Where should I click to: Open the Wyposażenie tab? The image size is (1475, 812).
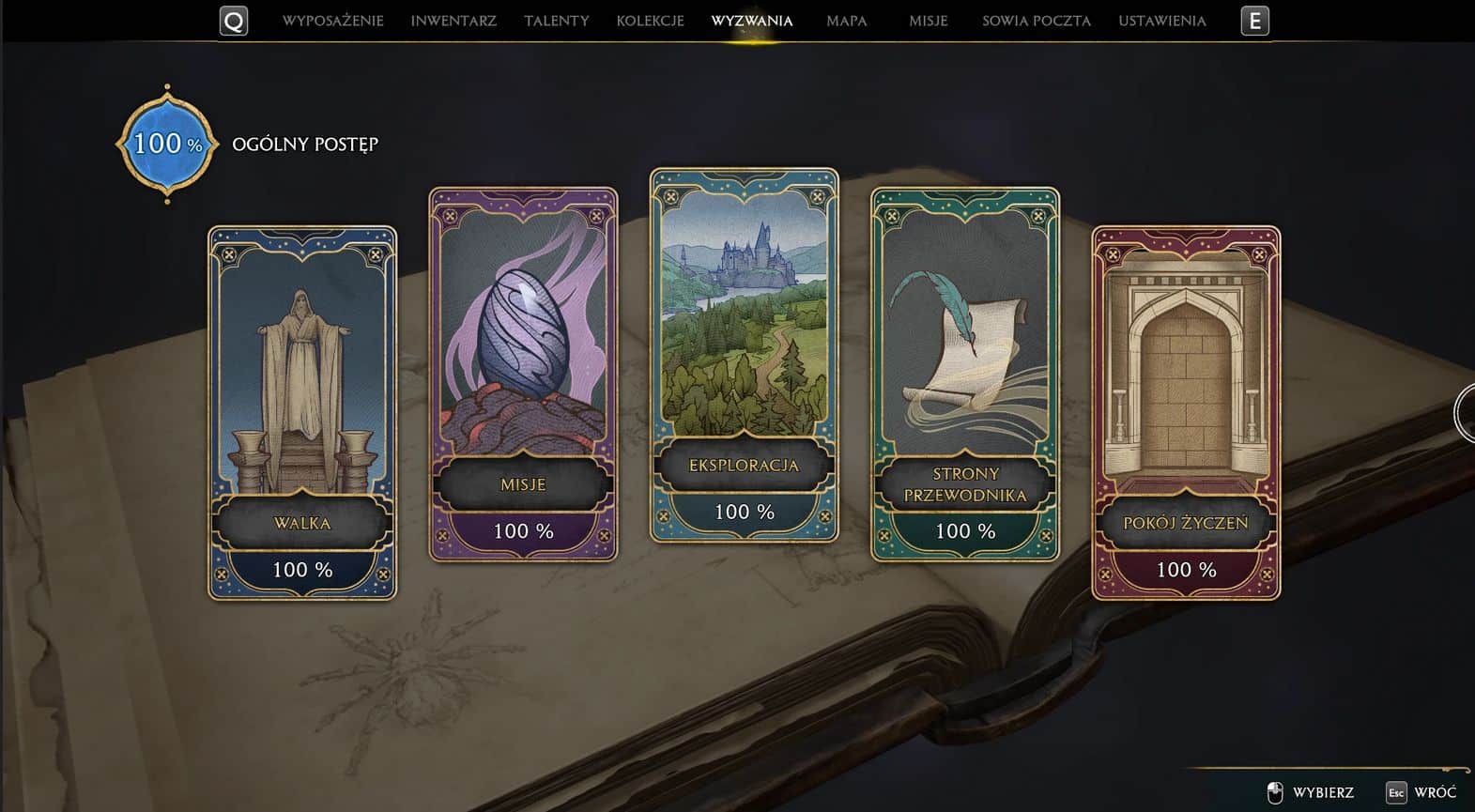[333, 21]
